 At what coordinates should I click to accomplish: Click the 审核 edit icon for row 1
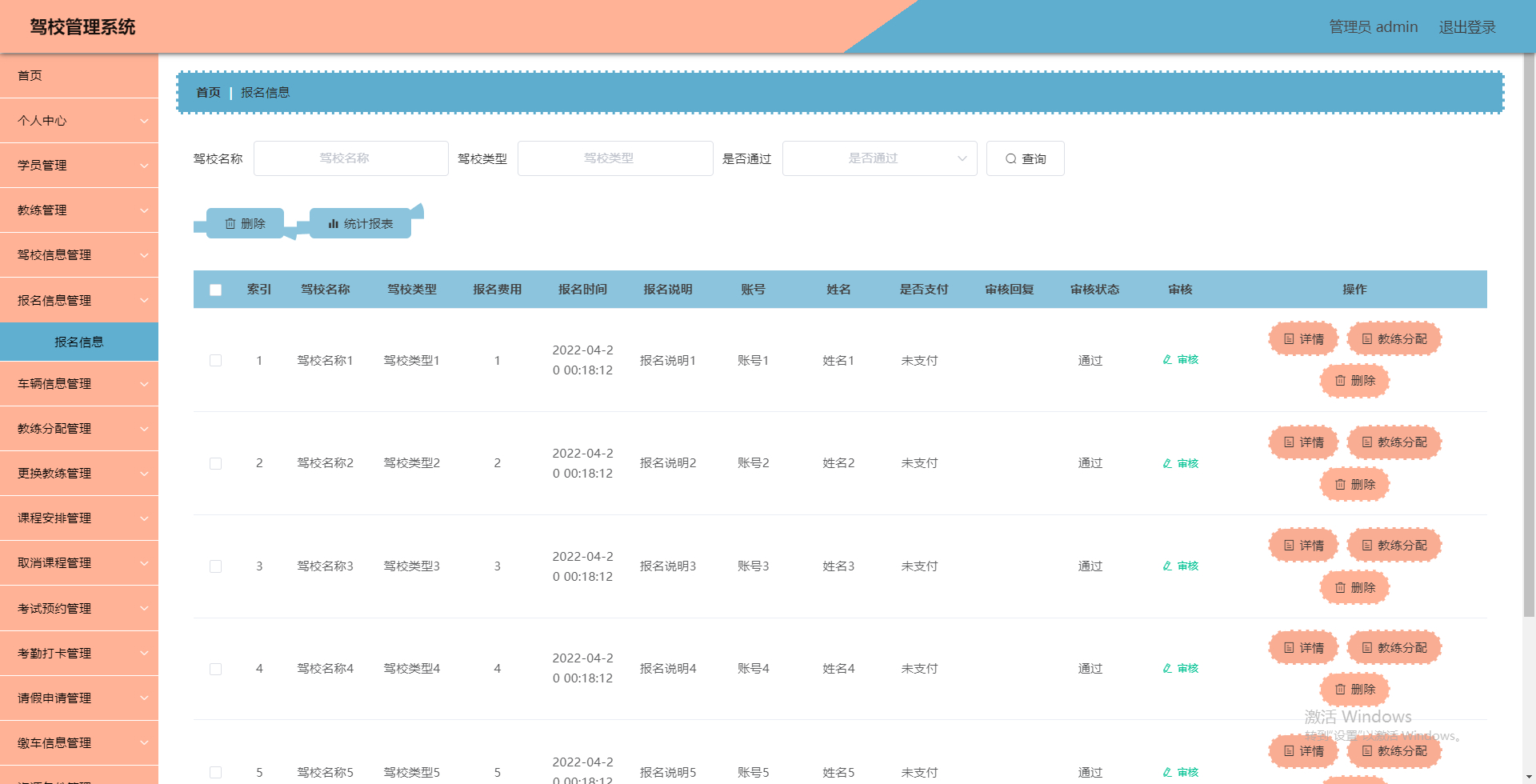click(x=1168, y=360)
